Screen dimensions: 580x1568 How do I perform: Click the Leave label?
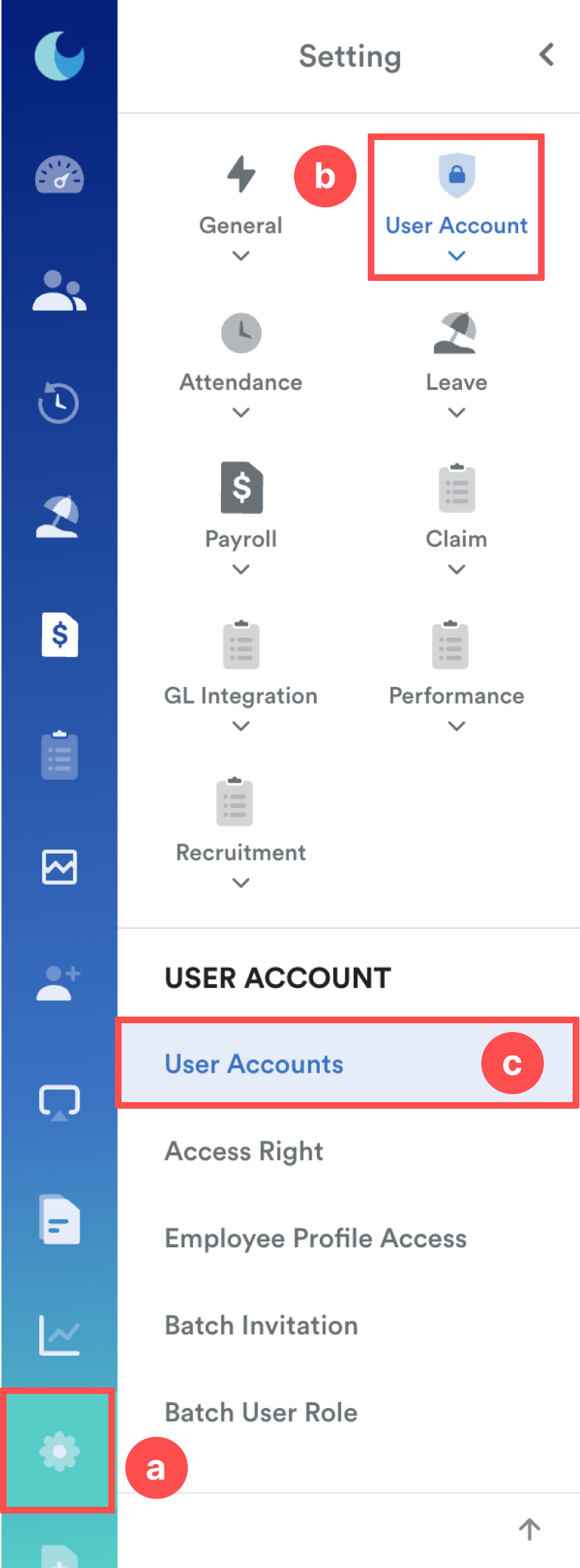click(457, 382)
